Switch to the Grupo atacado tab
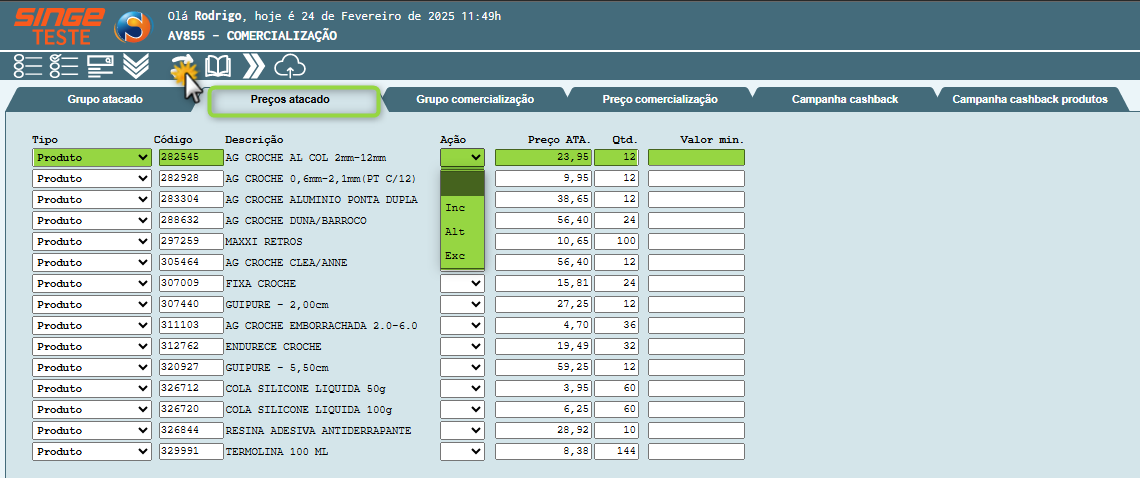Viewport: 1140px width, 478px height. coord(105,100)
